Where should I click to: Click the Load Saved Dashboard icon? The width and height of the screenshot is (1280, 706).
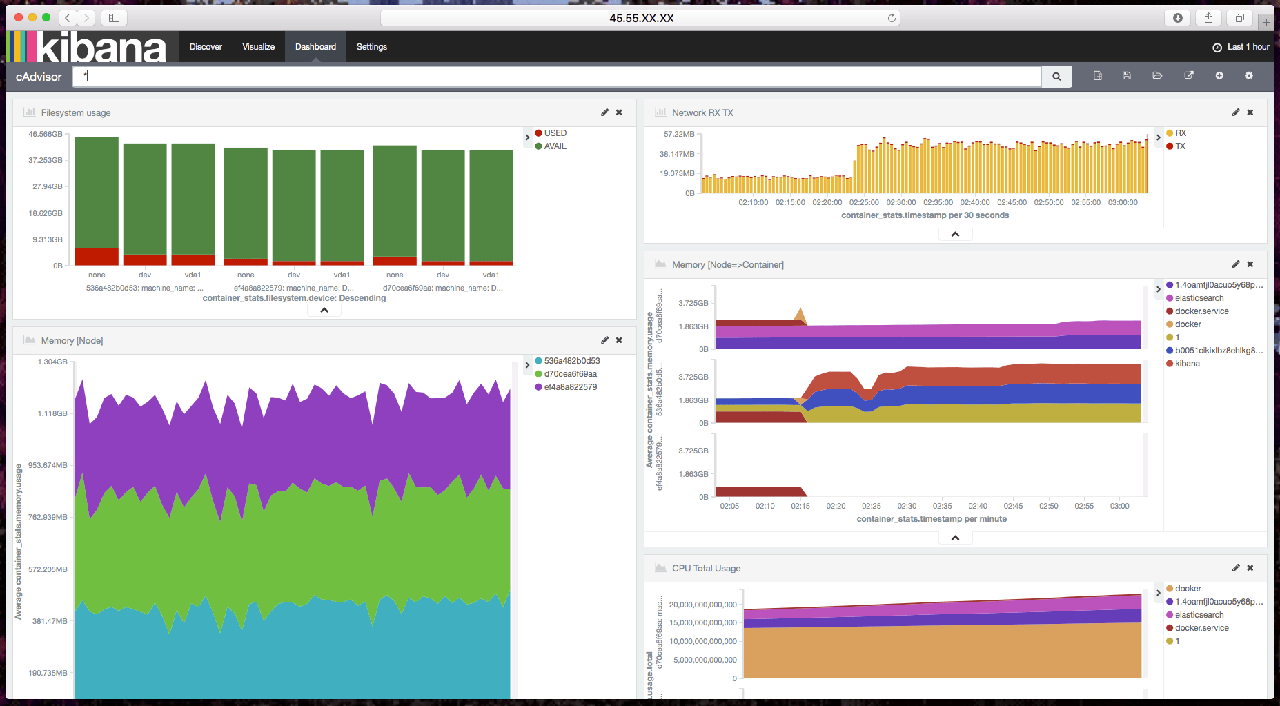pos(1157,76)
